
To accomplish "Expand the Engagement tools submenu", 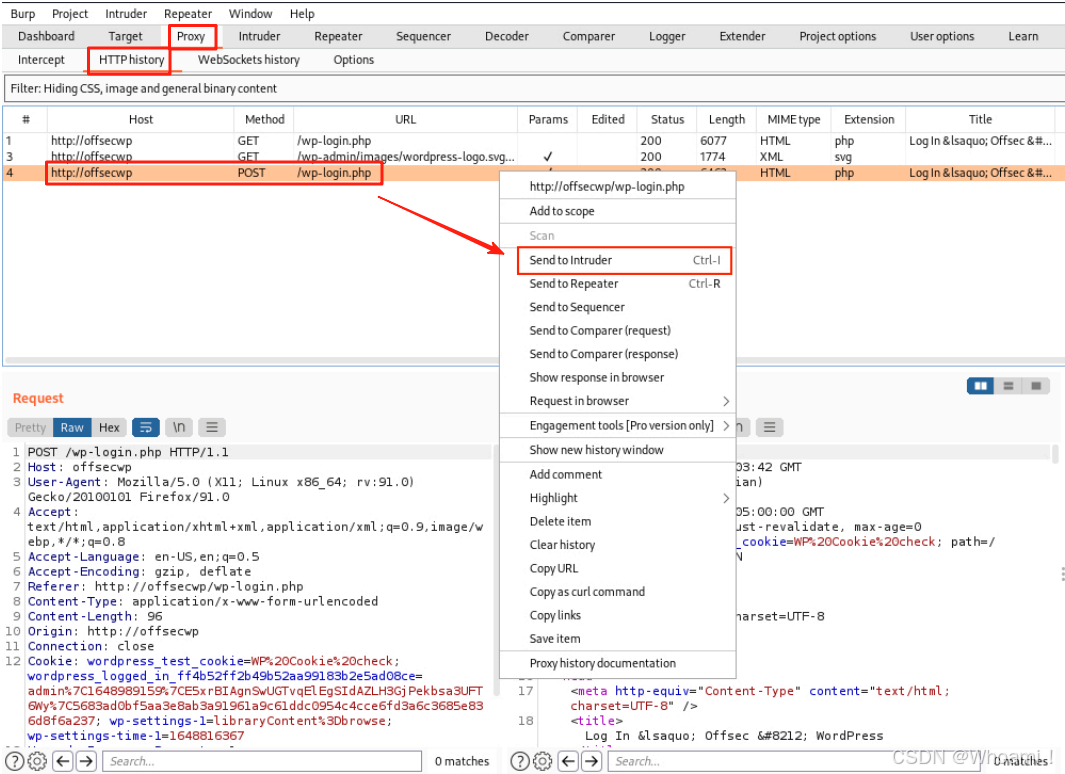I will [617, 426].
